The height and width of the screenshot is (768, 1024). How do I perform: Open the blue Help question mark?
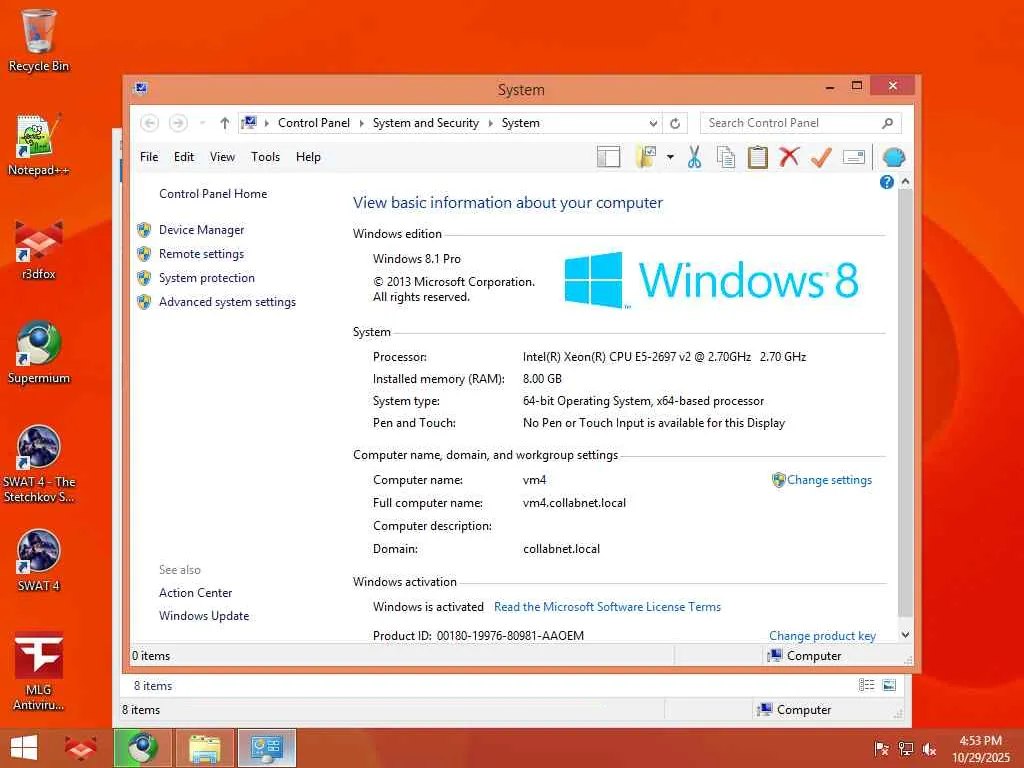886,182
